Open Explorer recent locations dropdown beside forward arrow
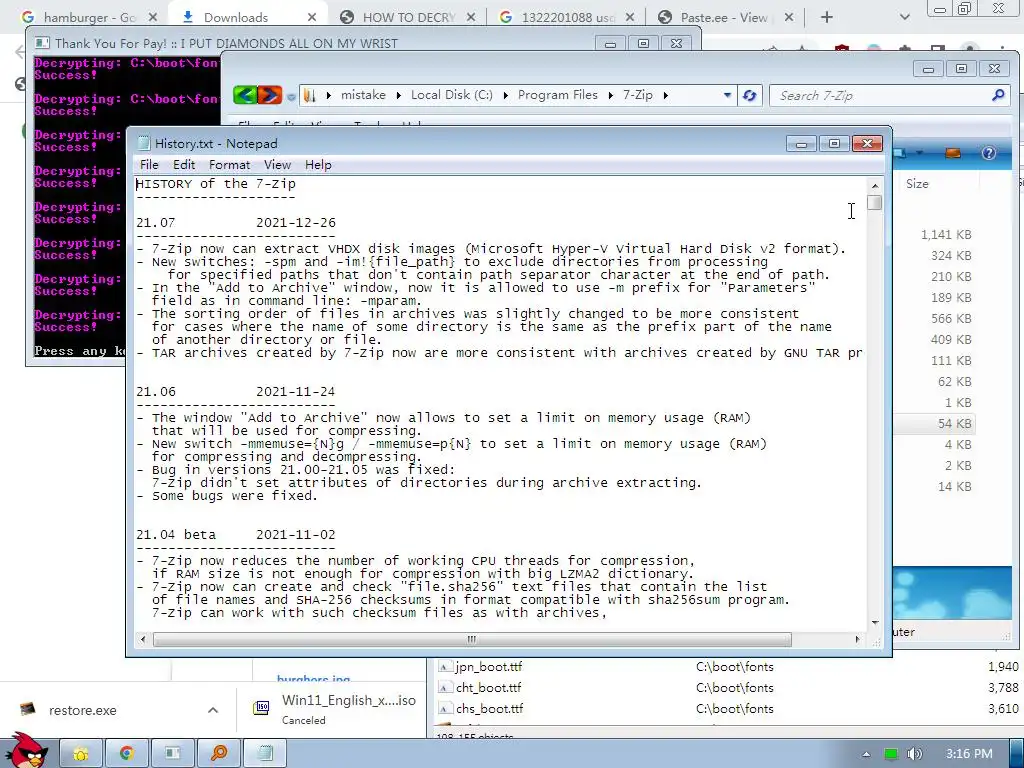Screen dimensions: 1024x768 coord(291,97)
